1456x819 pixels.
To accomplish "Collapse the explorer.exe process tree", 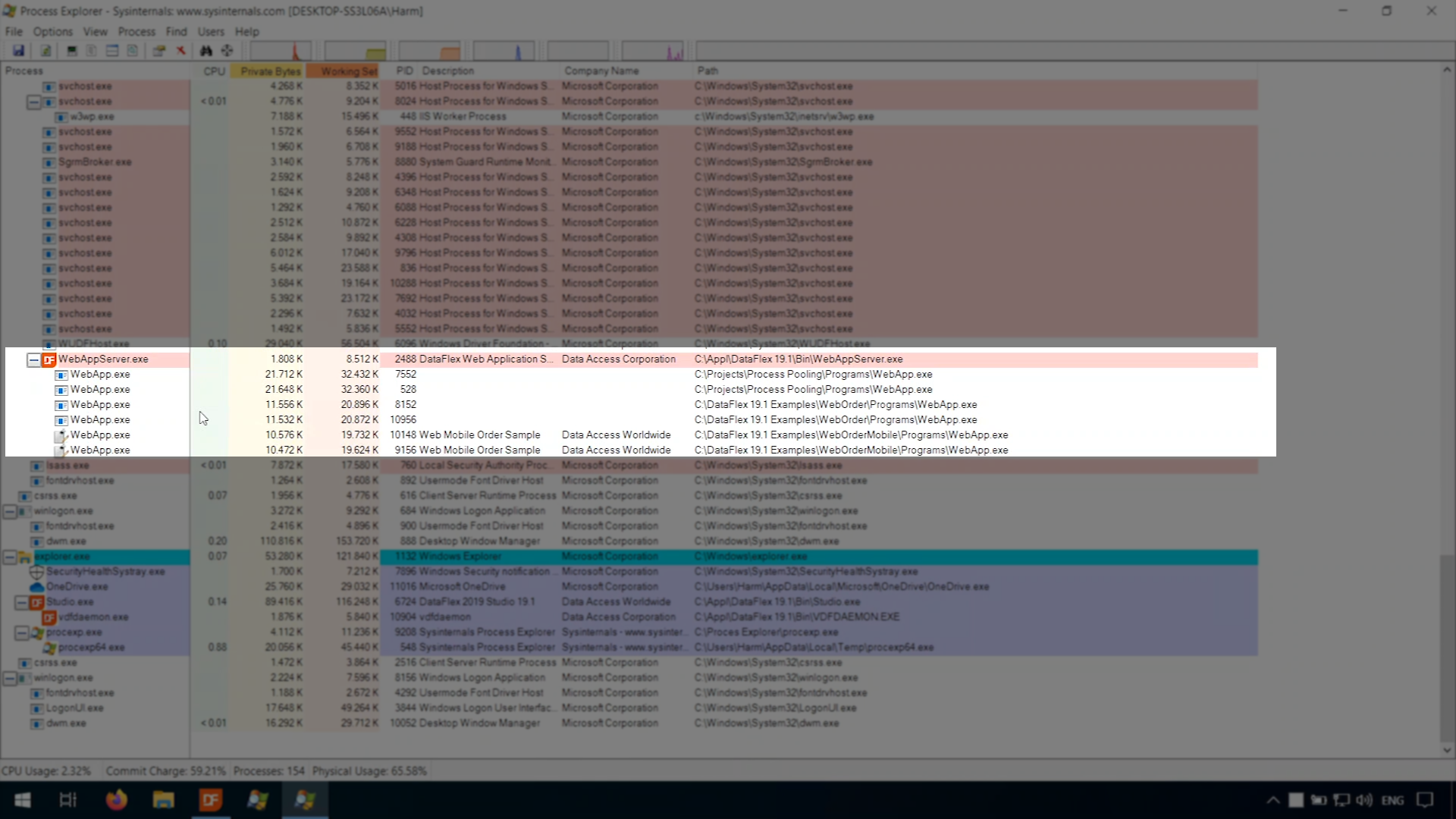I will pyautogui.click(x=9, y=557).
